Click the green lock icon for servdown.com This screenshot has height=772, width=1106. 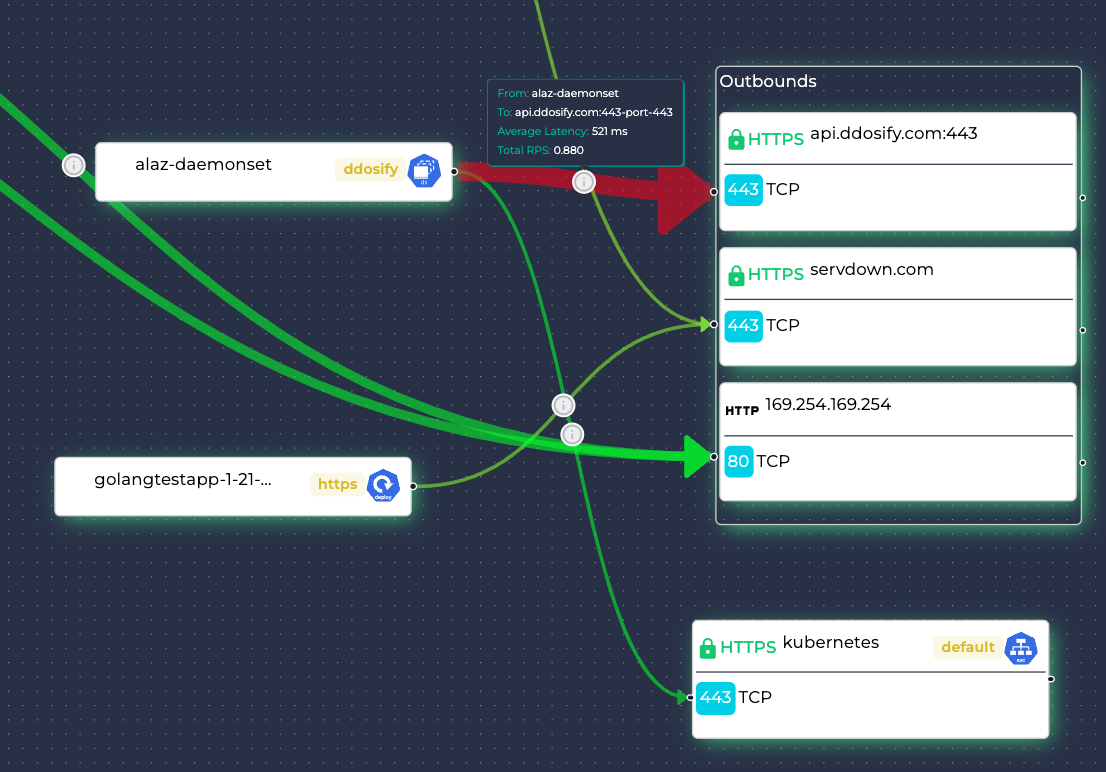[x=736, y=275]
